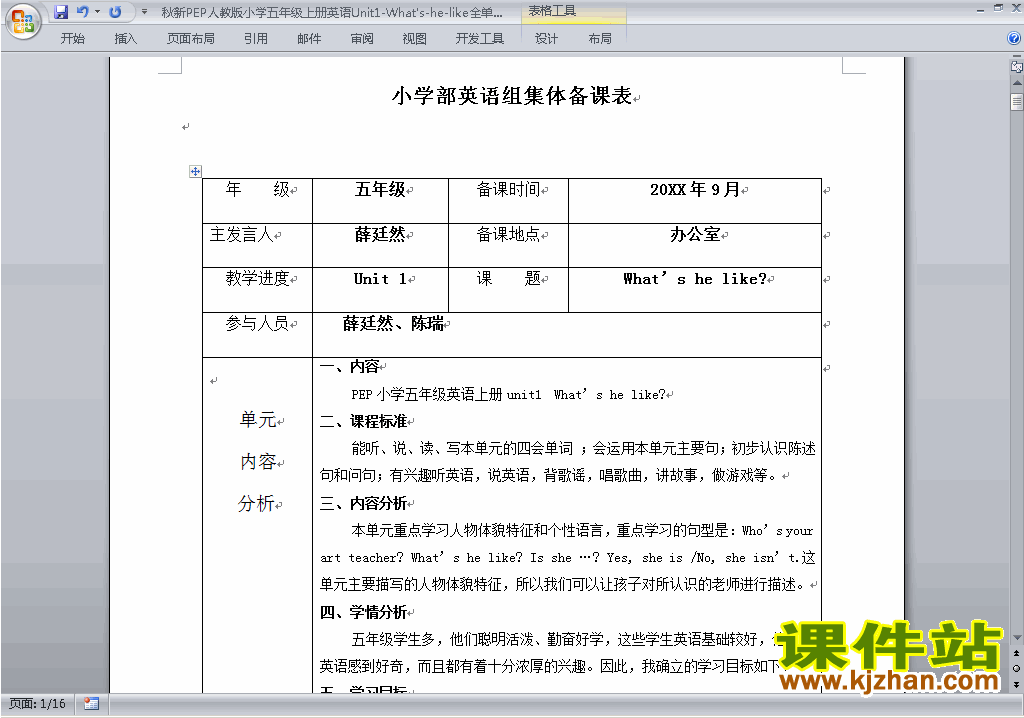Click the vertical scrollbar up arrow
This screenshot has height=718, width=1024.
[1017, 83]
